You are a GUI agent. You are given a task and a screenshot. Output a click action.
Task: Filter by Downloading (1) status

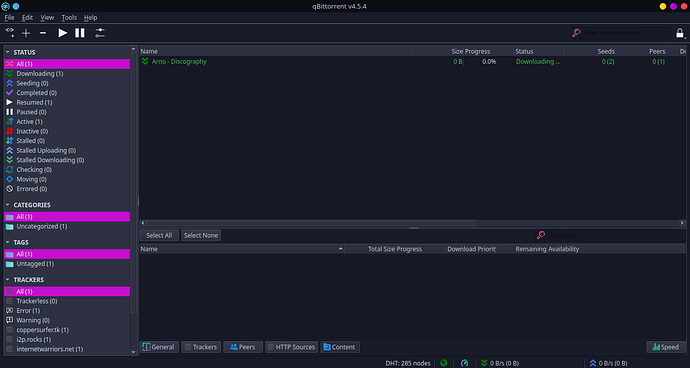click(67, 74)
